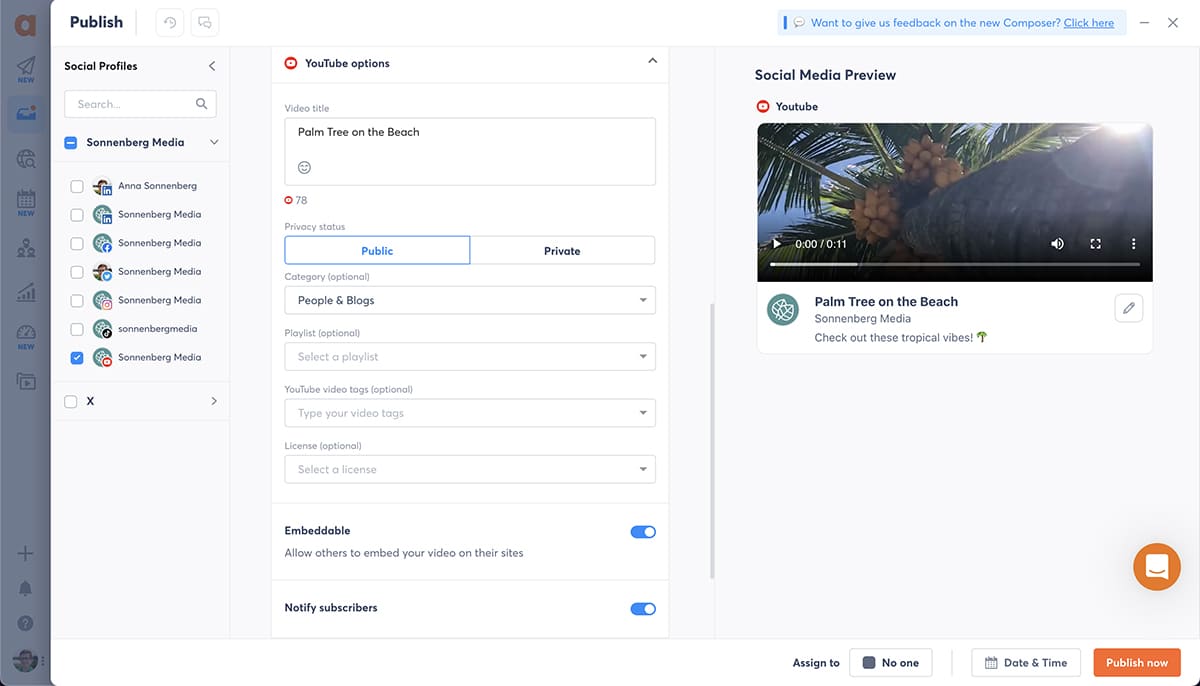The height and width of the screenshot is (686, 1200).
Task: Open the emoji picker in Video title
Action: coord(304,167)
